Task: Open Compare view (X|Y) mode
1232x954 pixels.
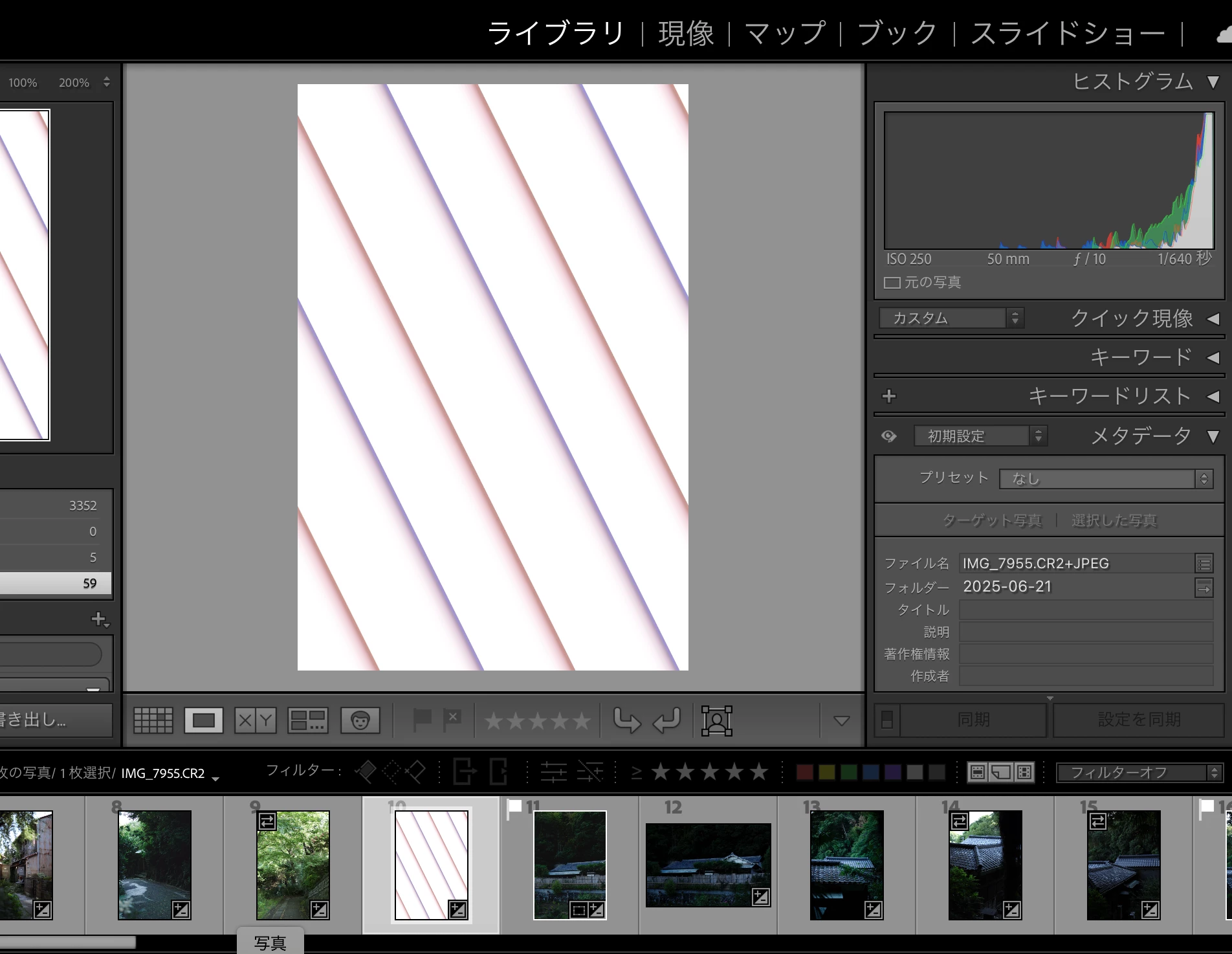Action: point(256,720)
